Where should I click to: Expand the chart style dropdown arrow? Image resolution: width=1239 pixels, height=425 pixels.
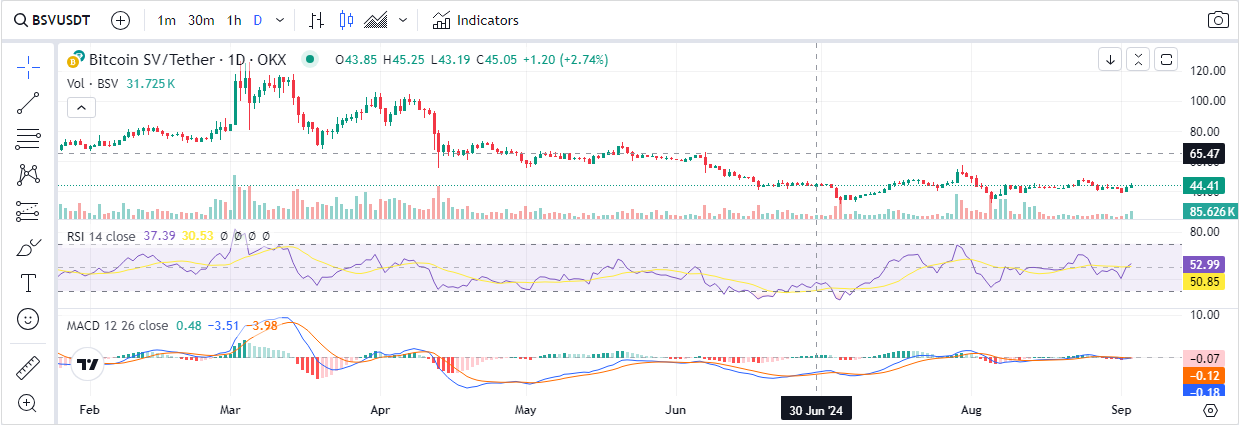(403, 20)
